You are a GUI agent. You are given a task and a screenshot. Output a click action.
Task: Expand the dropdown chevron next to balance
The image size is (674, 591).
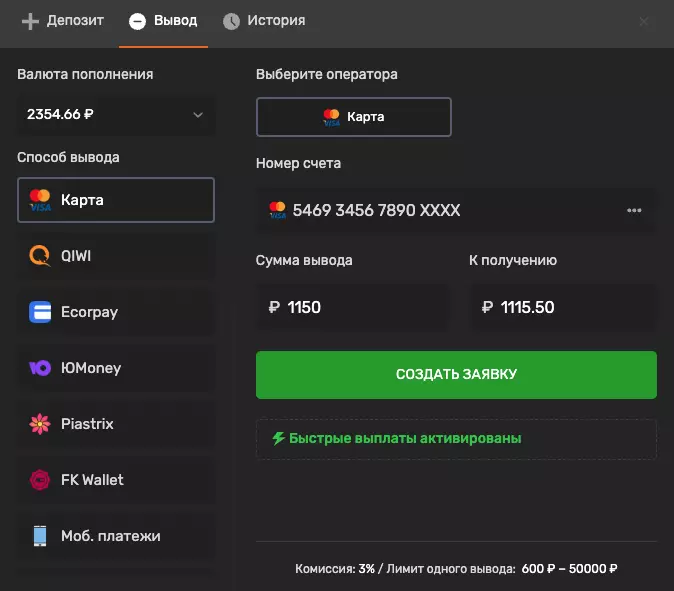tap(197, 115)
